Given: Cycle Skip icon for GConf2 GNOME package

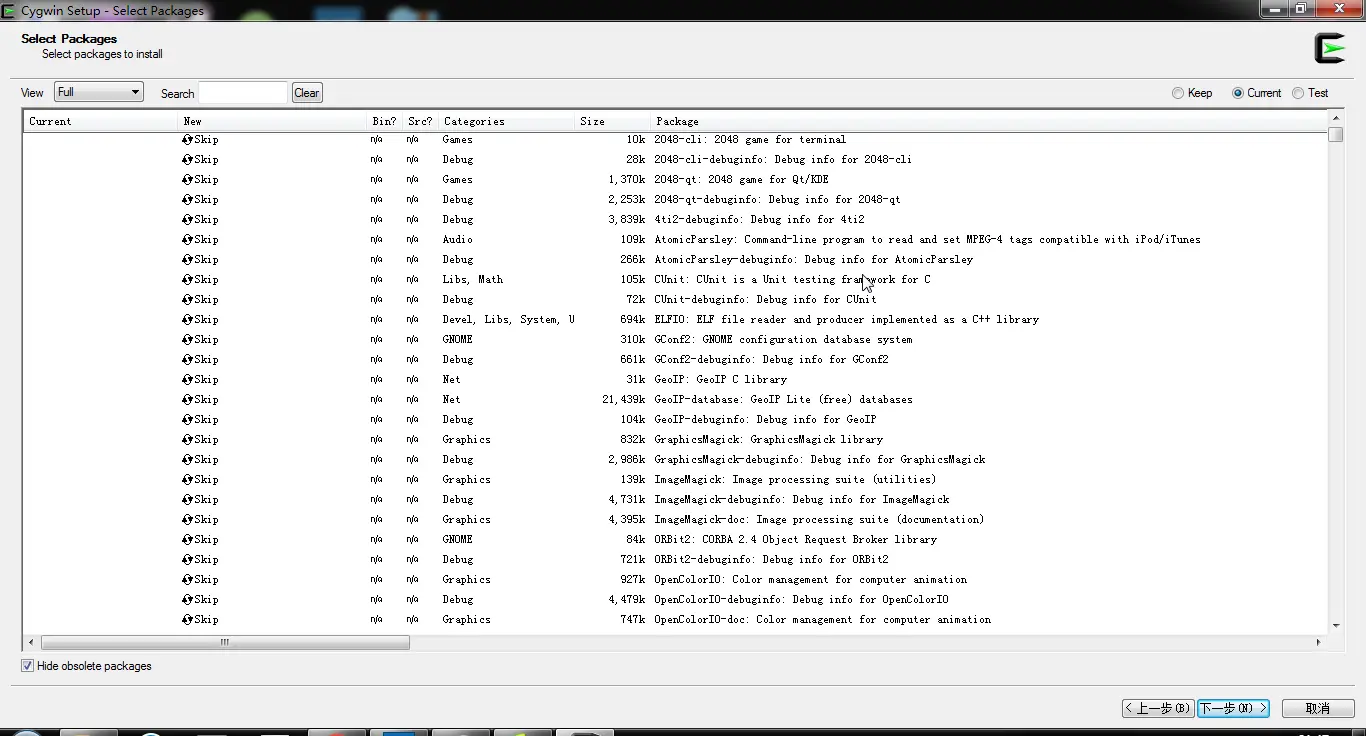Looking at the screenshot, I should point(187,340).
